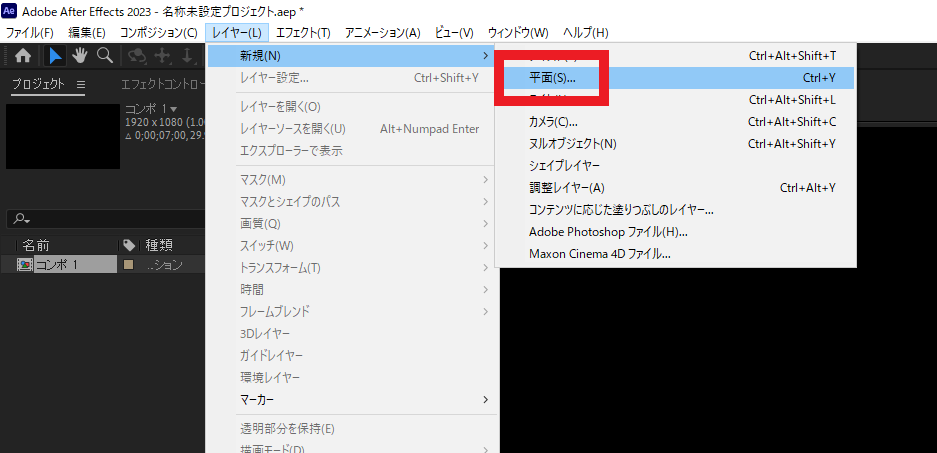Open the ファイル(F) menu

tap(29, 32)
